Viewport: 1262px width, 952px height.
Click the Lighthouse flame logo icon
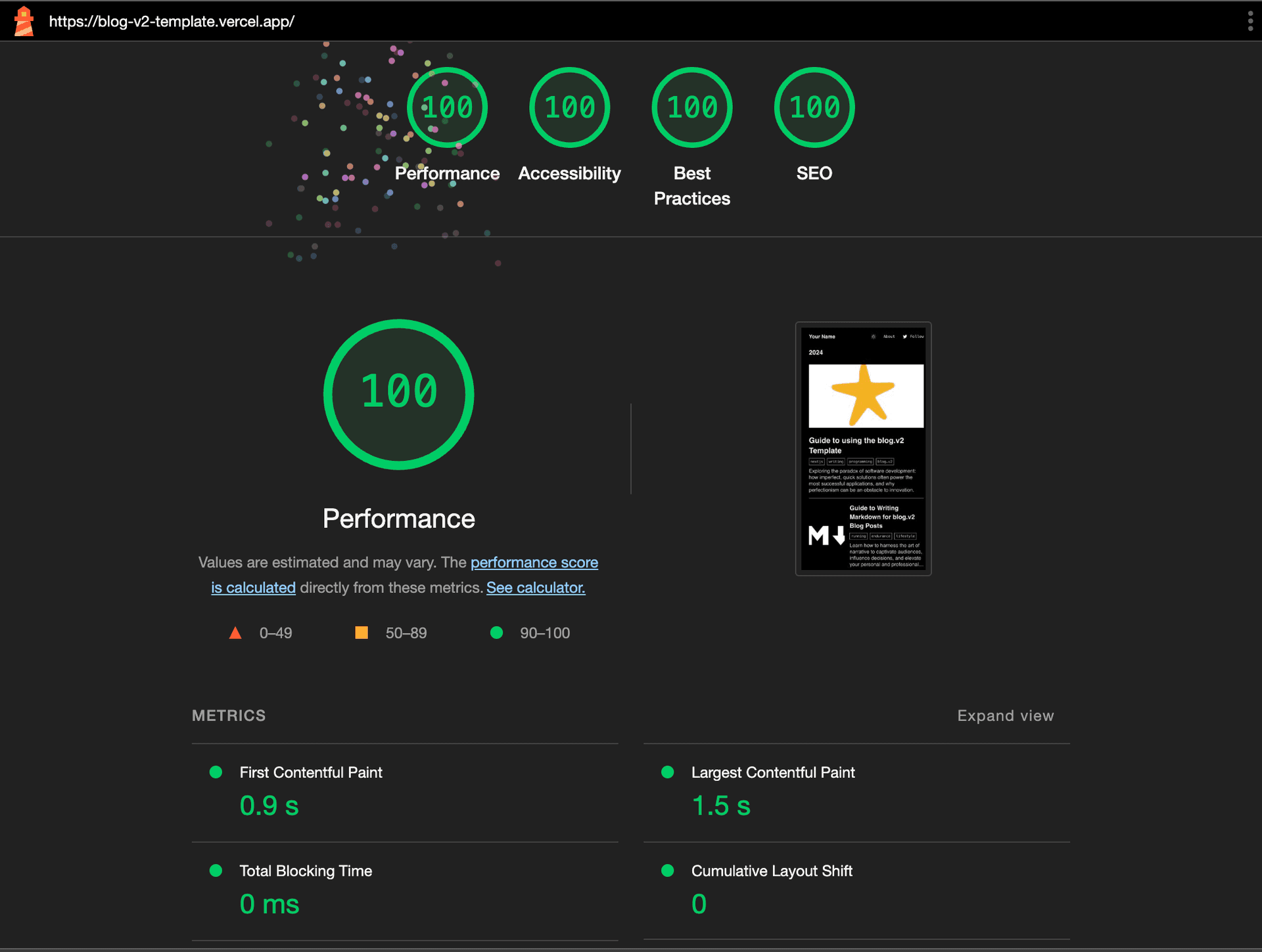[x=23, y=20]
